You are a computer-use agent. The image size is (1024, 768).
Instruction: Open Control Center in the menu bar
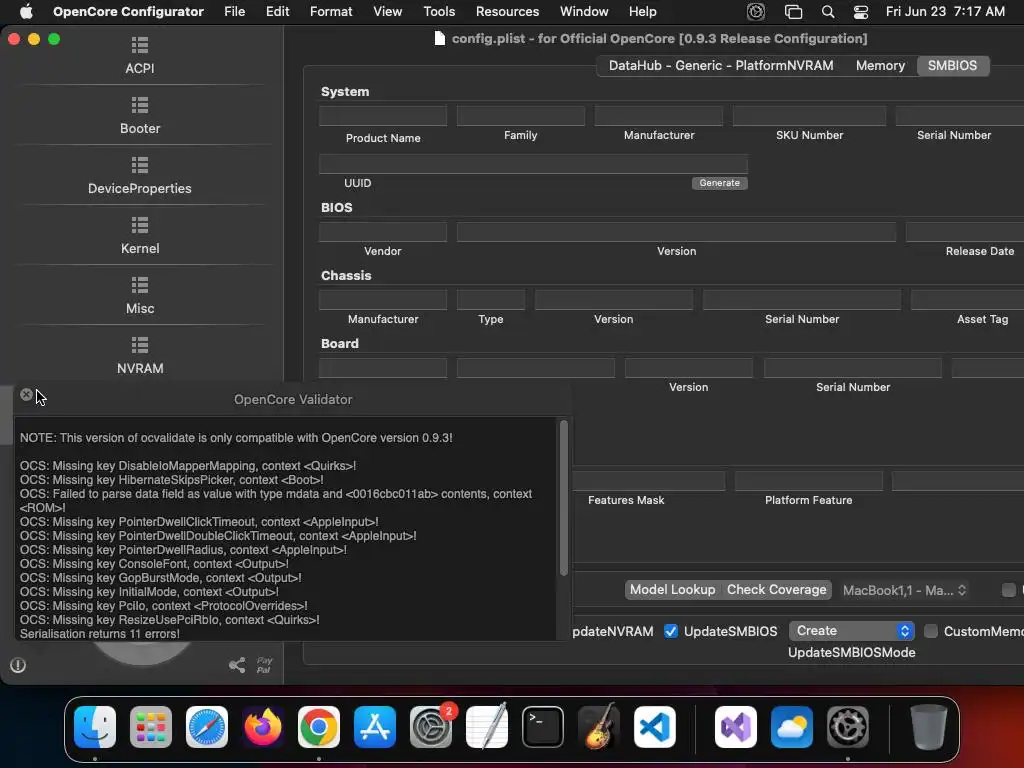pos(861,11)
